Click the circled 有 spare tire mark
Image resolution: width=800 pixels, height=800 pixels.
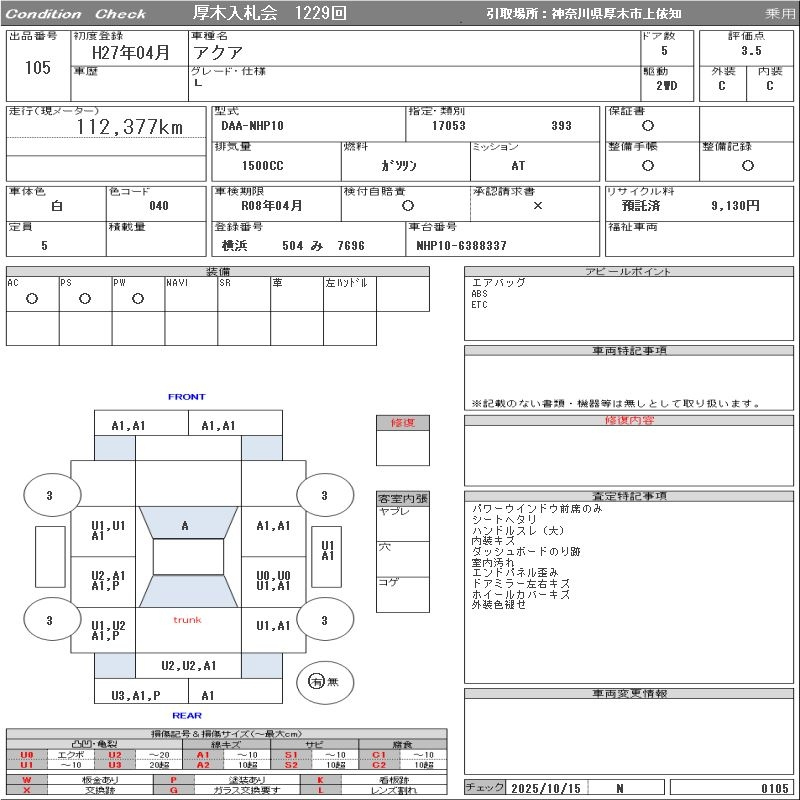[317, 681]
